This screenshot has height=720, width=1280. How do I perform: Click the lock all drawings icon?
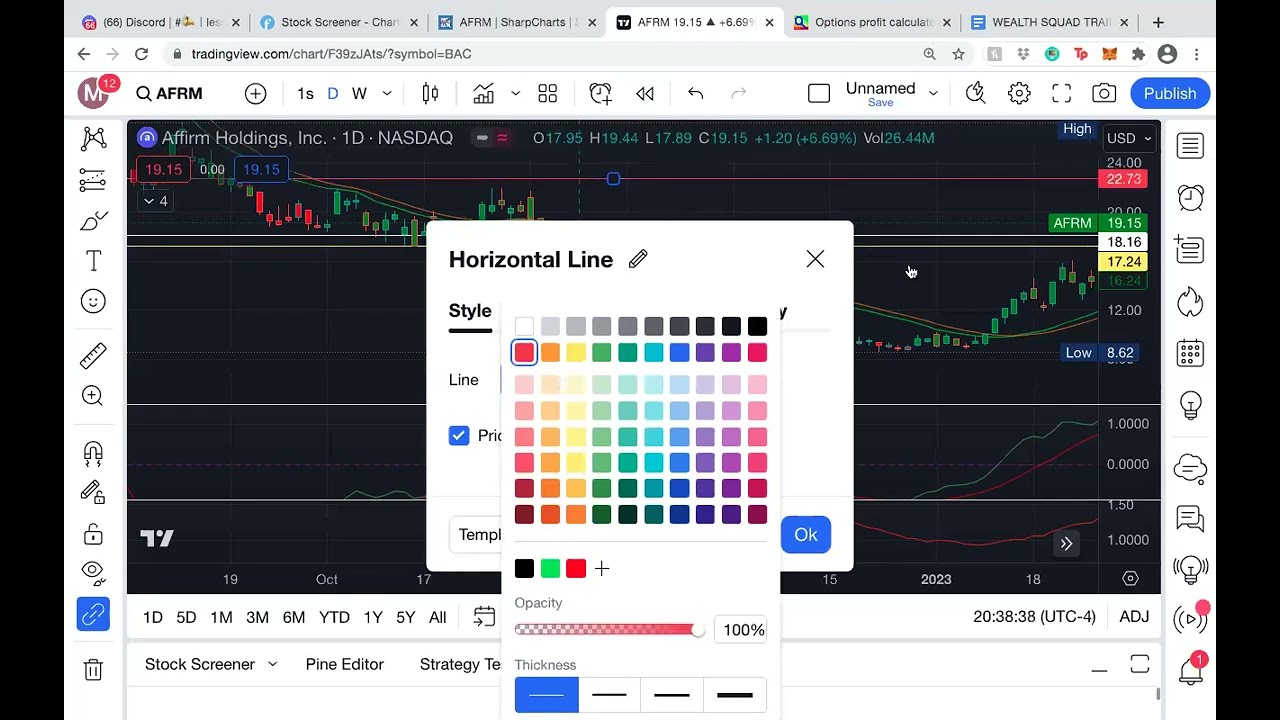tap(93, 534)
